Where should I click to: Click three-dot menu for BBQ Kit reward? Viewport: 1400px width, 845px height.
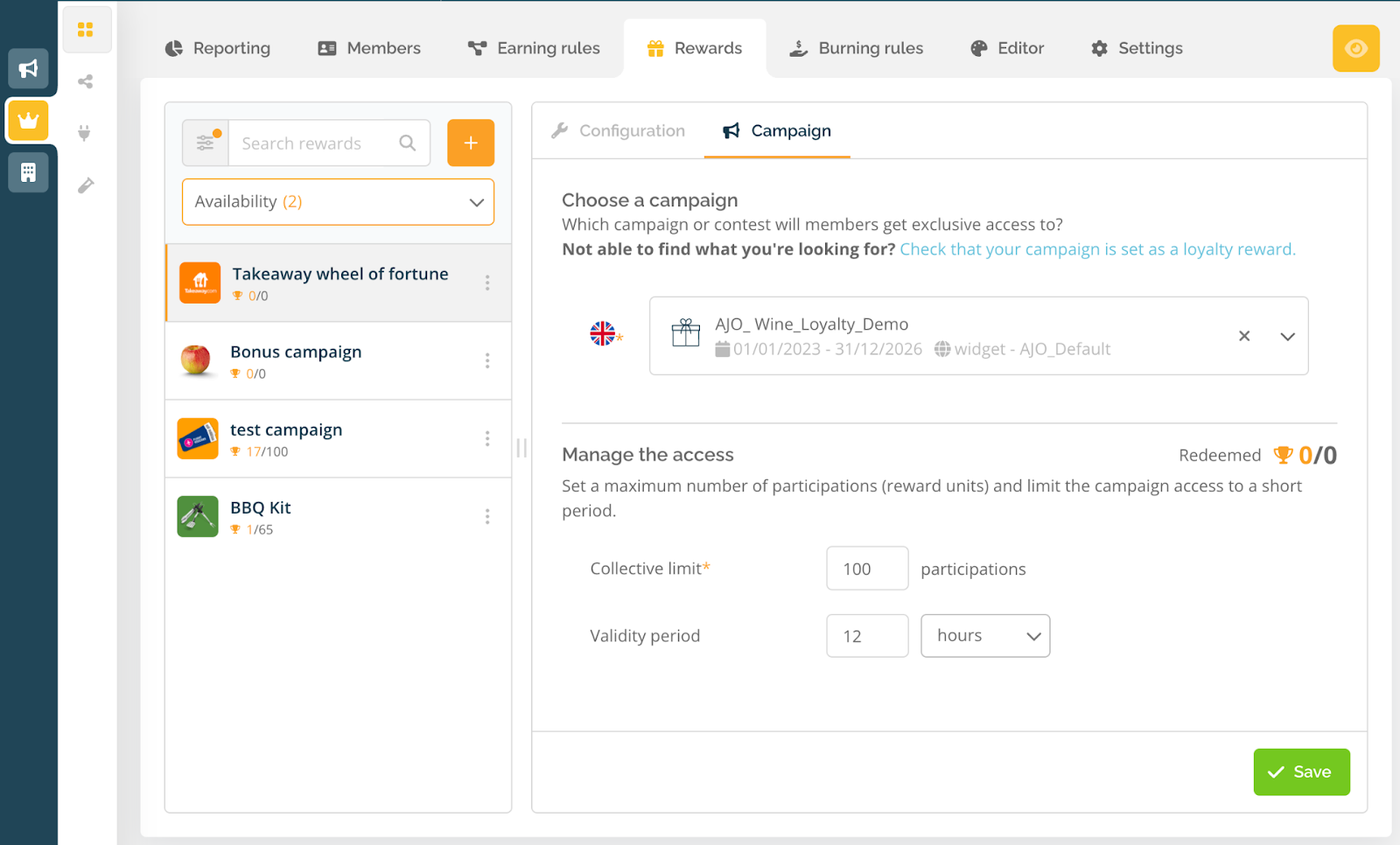[x=487, y=517]
